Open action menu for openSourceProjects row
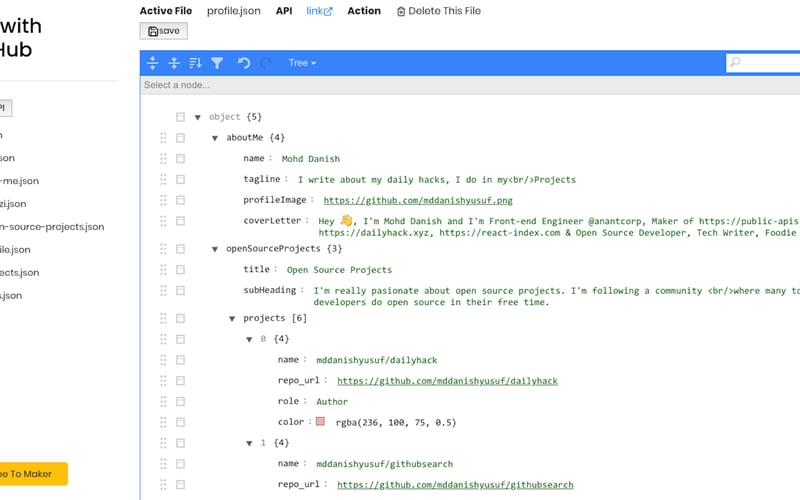This screenshot has width=800, height=500. (x=180, y=248)
